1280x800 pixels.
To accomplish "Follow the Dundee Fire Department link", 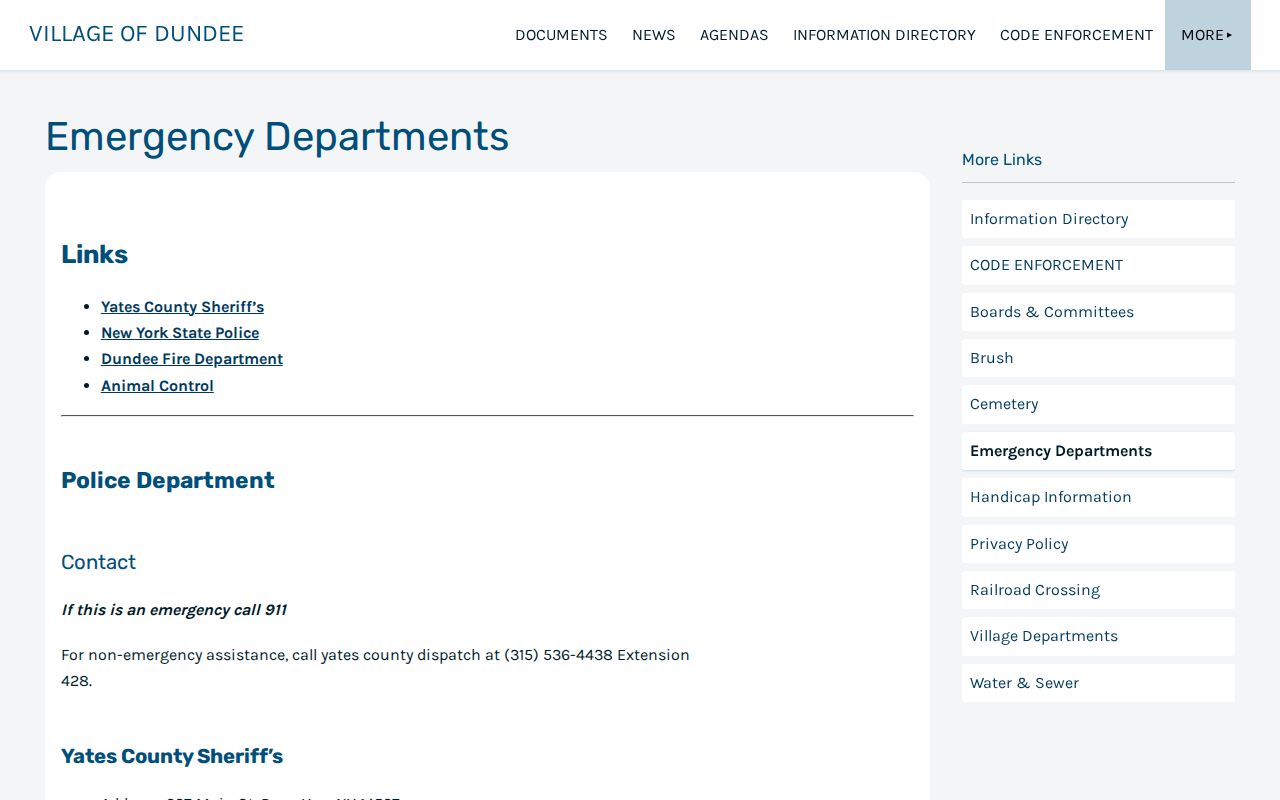I will [192, 359].
